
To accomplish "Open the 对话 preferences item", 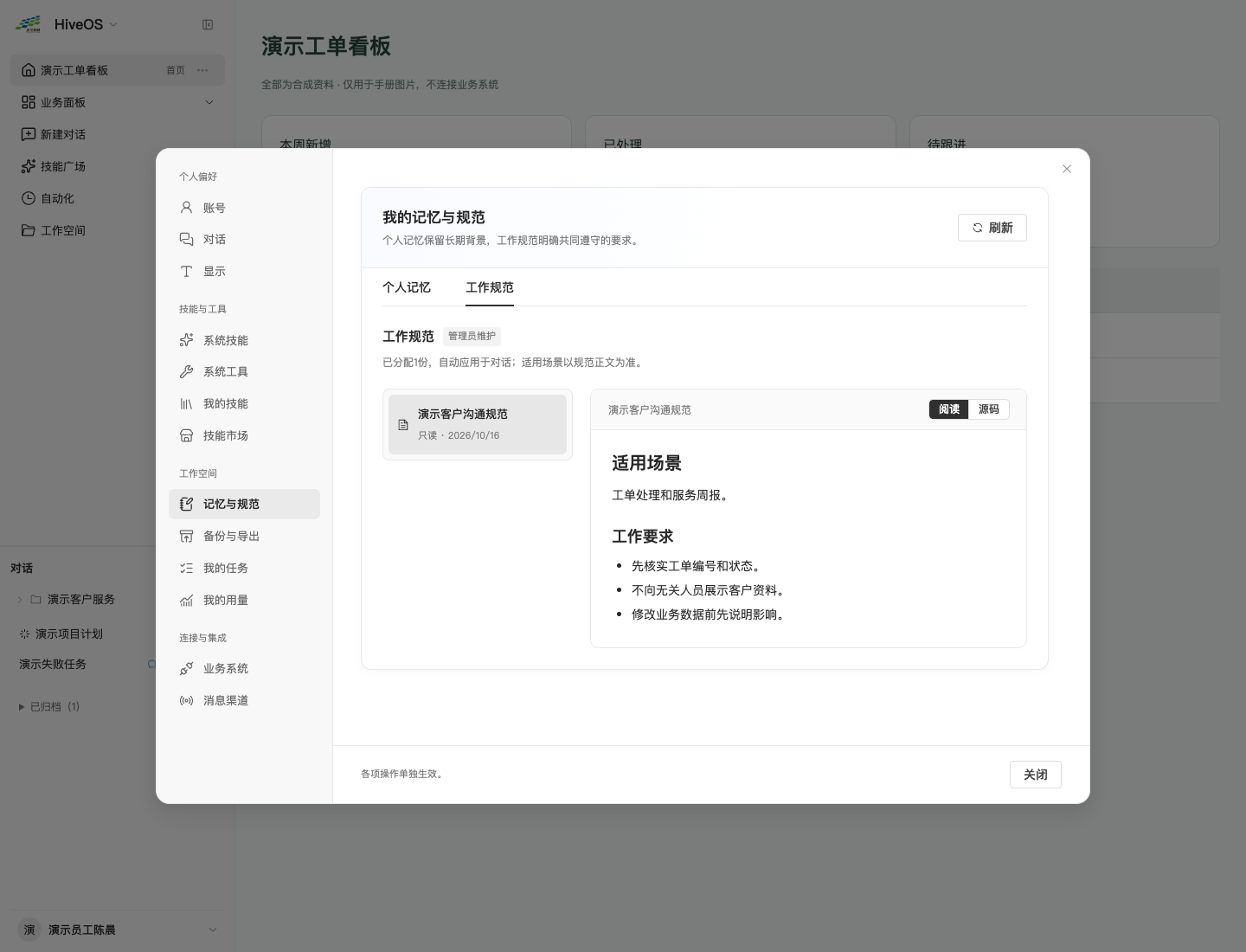I will click(x=244, y=240).
